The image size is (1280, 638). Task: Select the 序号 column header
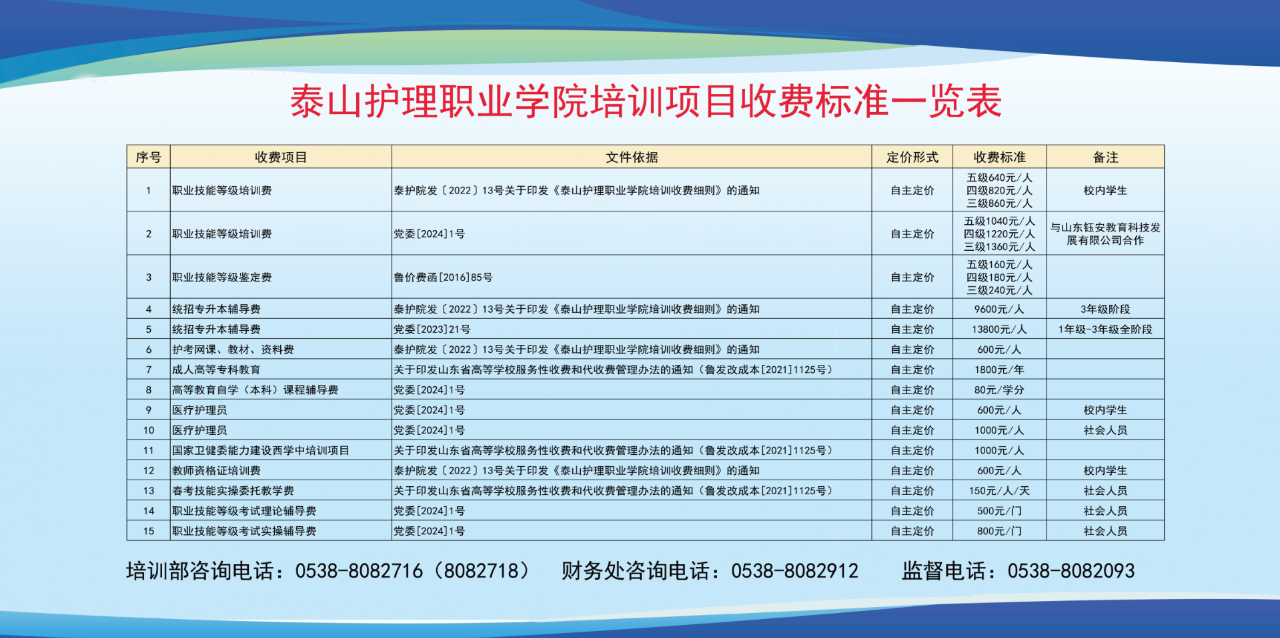tap(148, 157)
